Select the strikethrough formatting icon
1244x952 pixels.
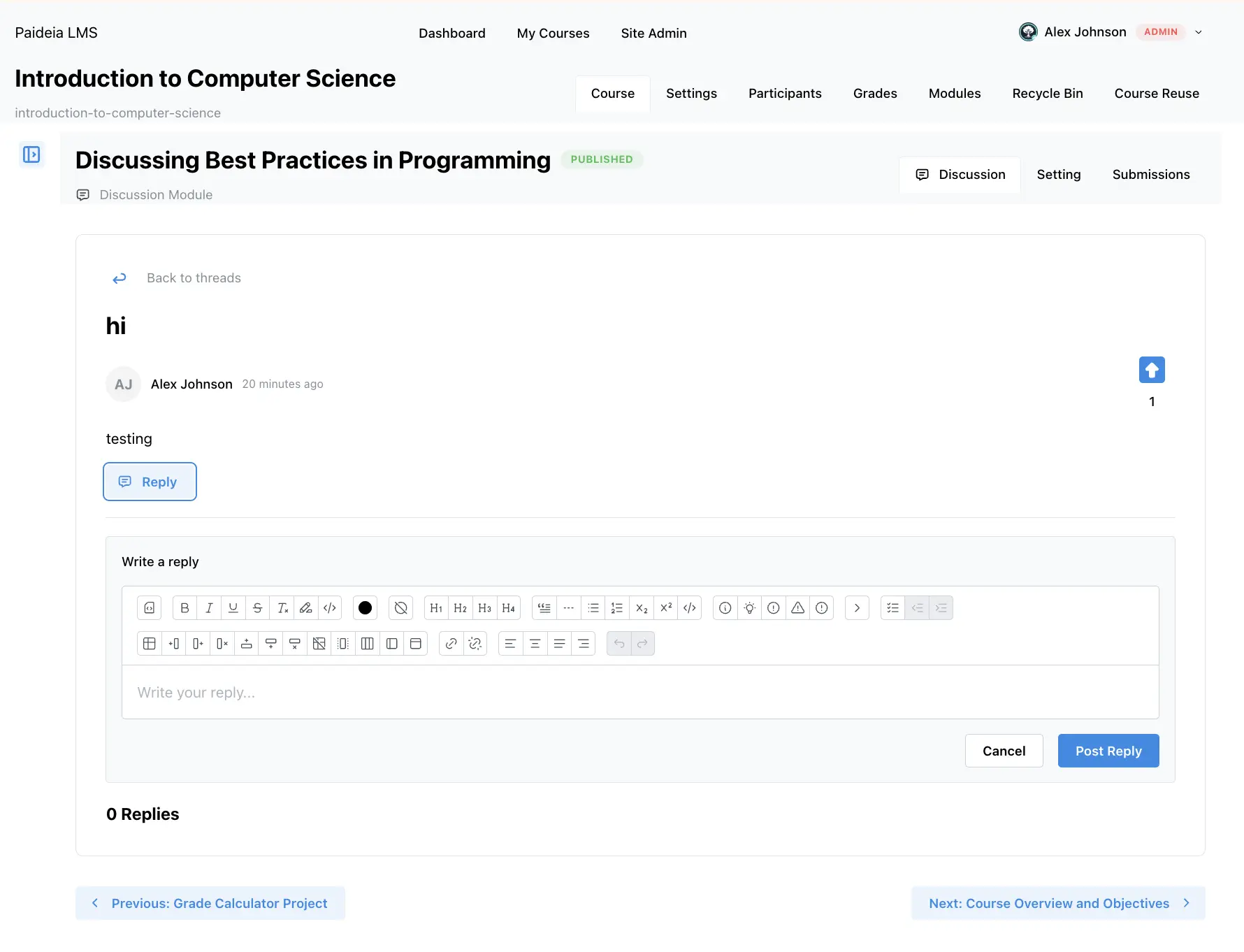[x=257, y=607]
